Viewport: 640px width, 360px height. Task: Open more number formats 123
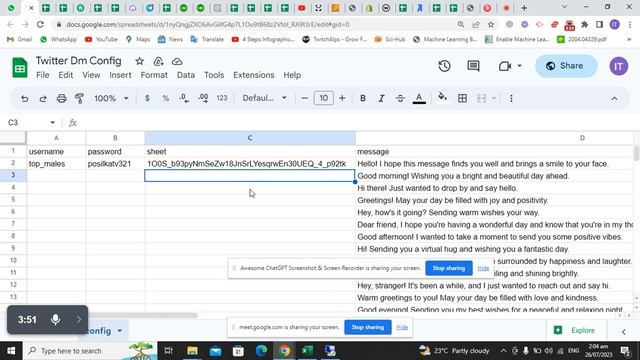pyautogui.click(x=222, y=98)
